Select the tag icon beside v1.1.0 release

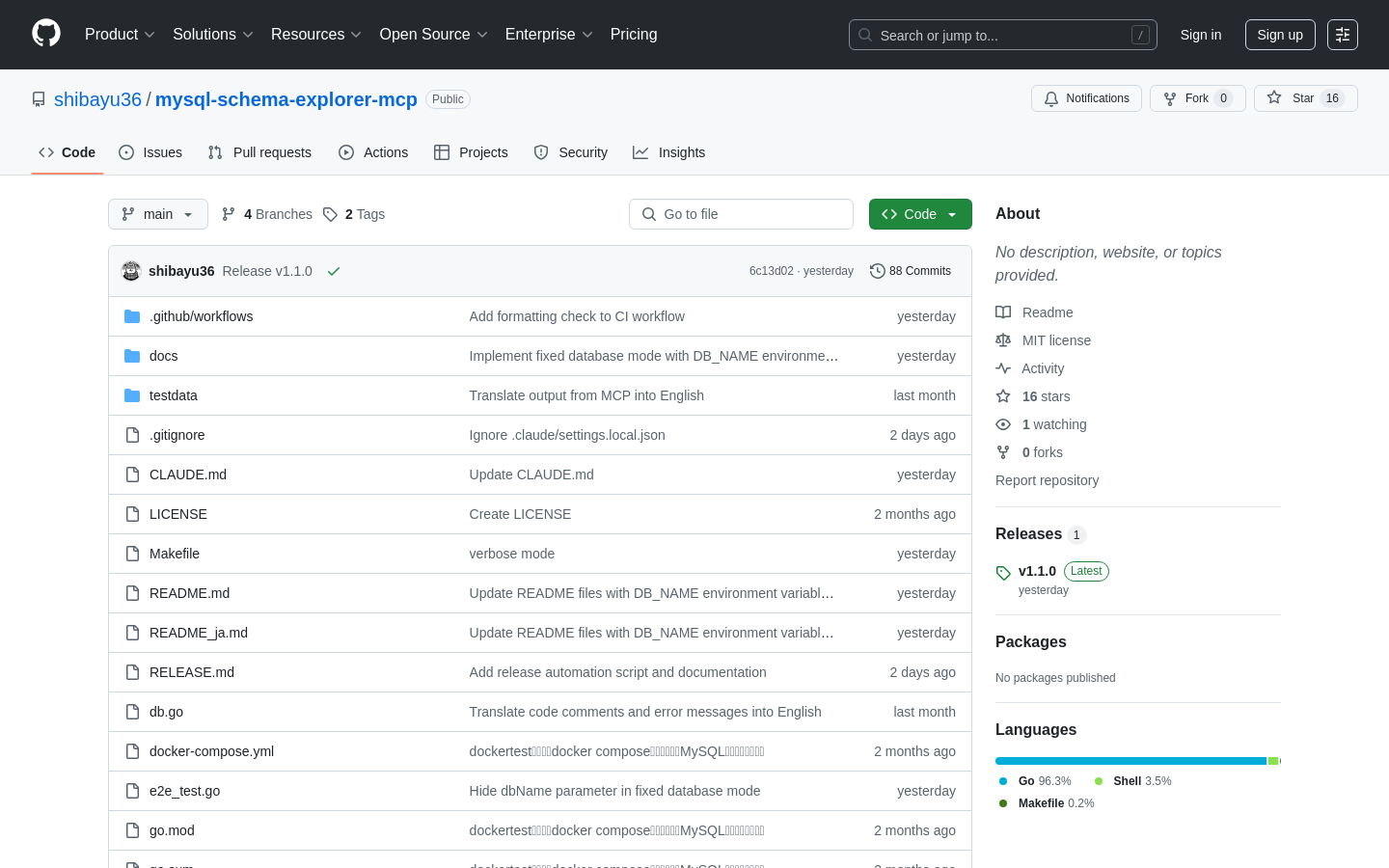coord(1003,573)
